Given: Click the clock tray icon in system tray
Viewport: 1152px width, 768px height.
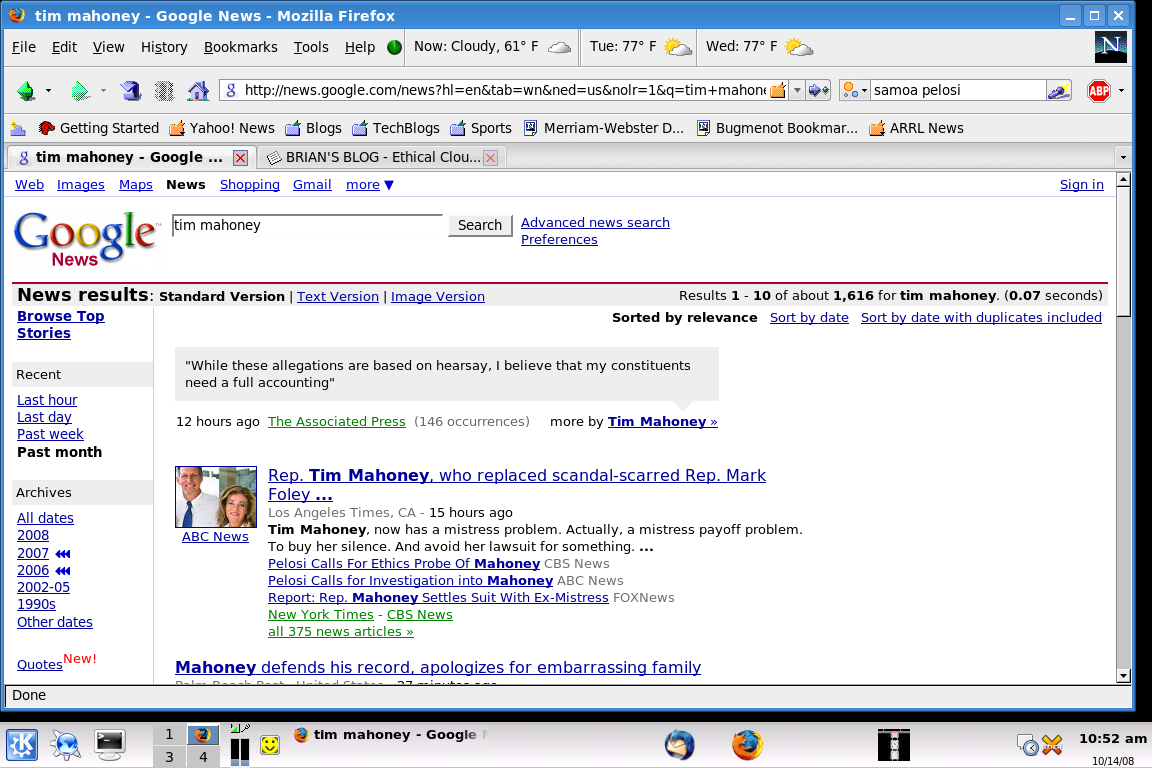Looking at the screenshot, I should click(1028, 745).
